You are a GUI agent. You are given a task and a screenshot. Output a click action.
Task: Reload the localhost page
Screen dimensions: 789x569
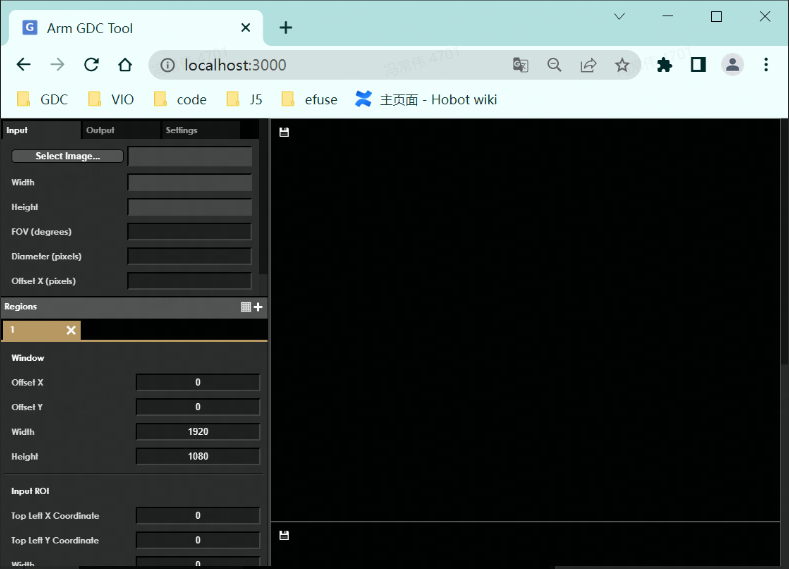[91, 65]
